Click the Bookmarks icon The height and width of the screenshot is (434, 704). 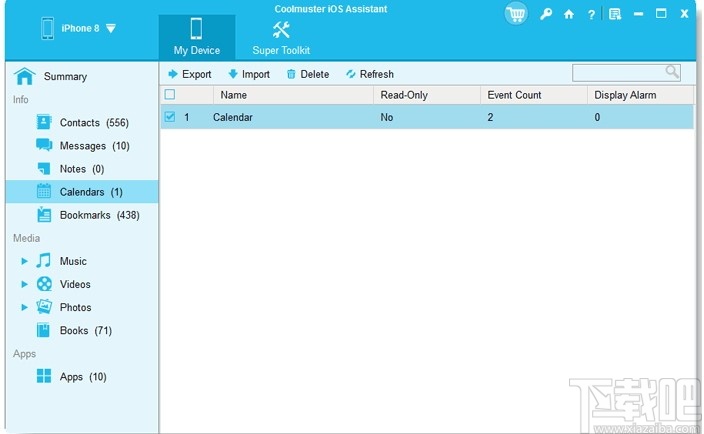coord(44,215)
